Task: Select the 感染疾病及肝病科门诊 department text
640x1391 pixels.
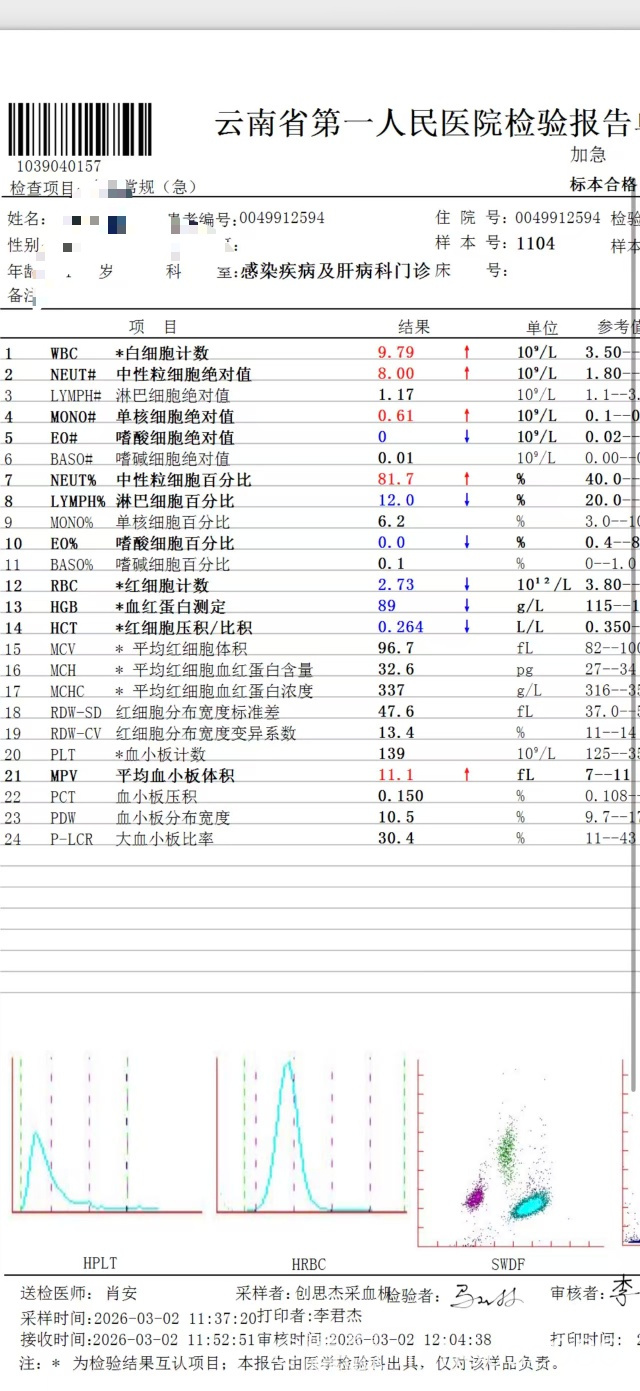Action: (335, 271)
